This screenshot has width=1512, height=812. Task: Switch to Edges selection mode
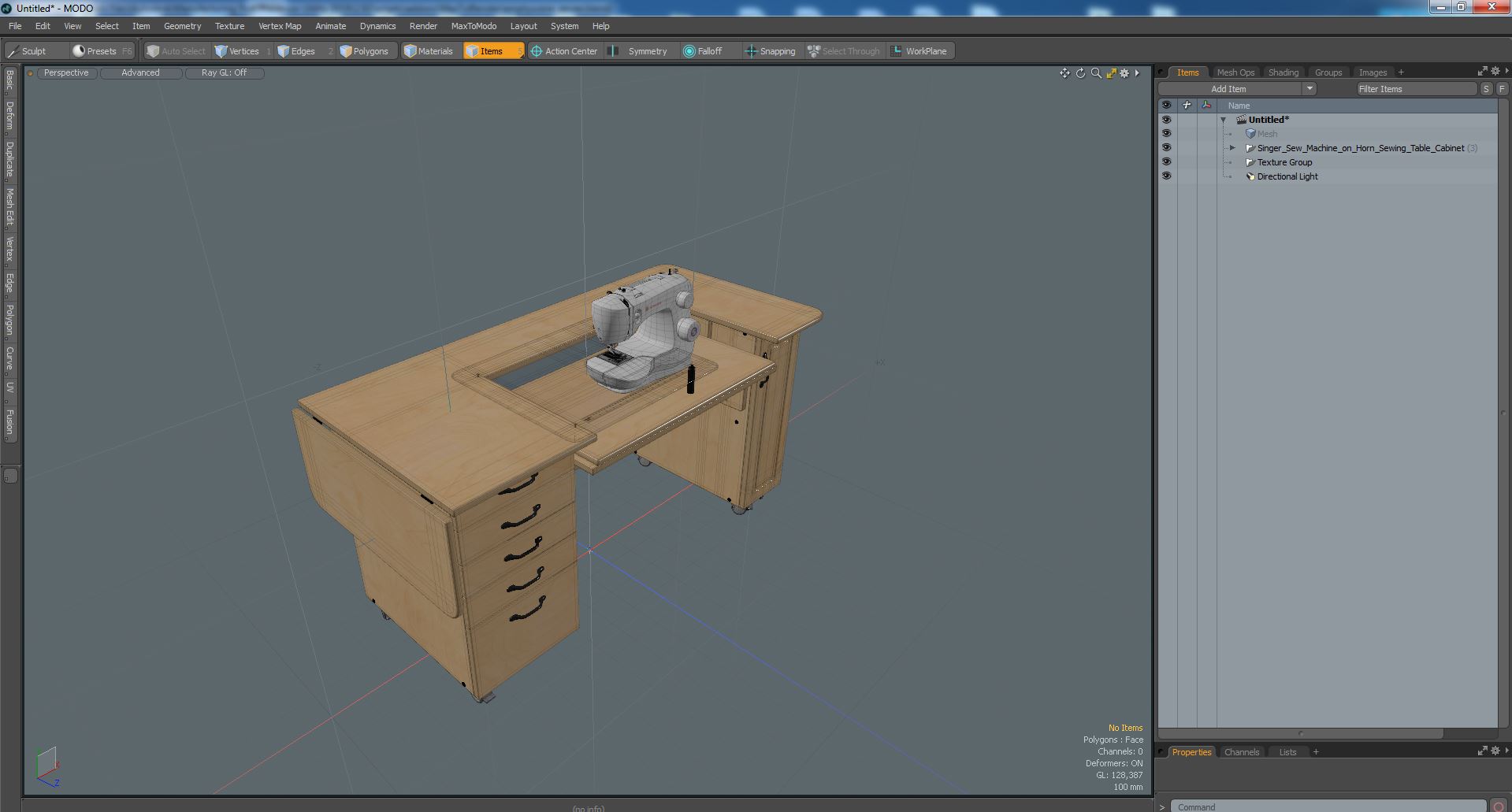(303, 51)
